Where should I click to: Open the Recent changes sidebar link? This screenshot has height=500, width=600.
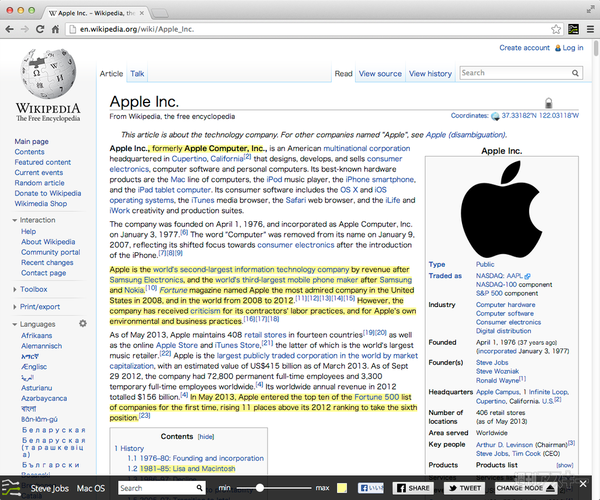tap(47, 262)
